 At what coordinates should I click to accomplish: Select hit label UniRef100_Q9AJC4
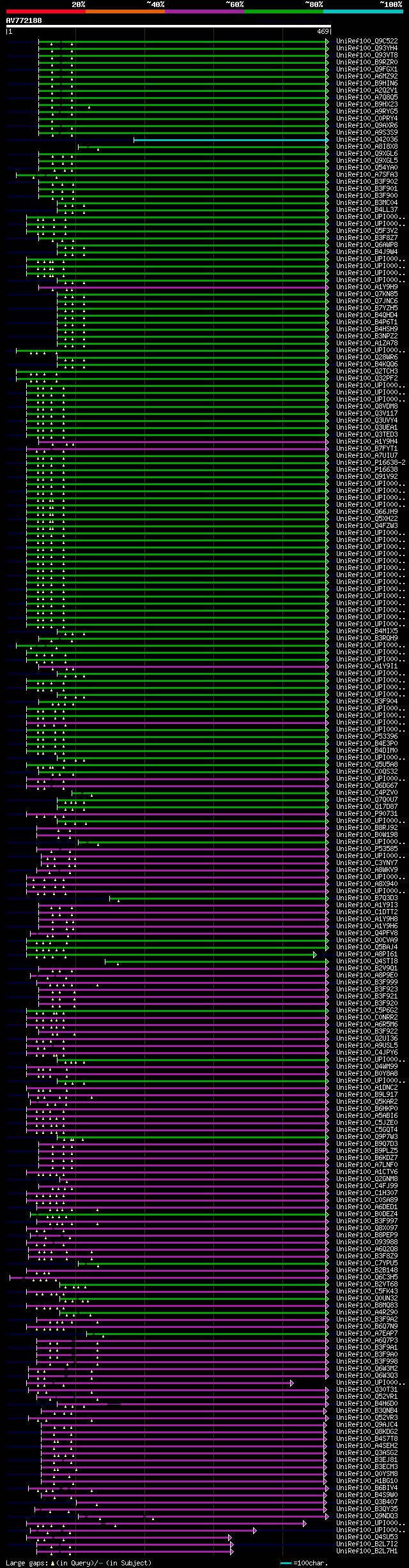[367, 1424]
